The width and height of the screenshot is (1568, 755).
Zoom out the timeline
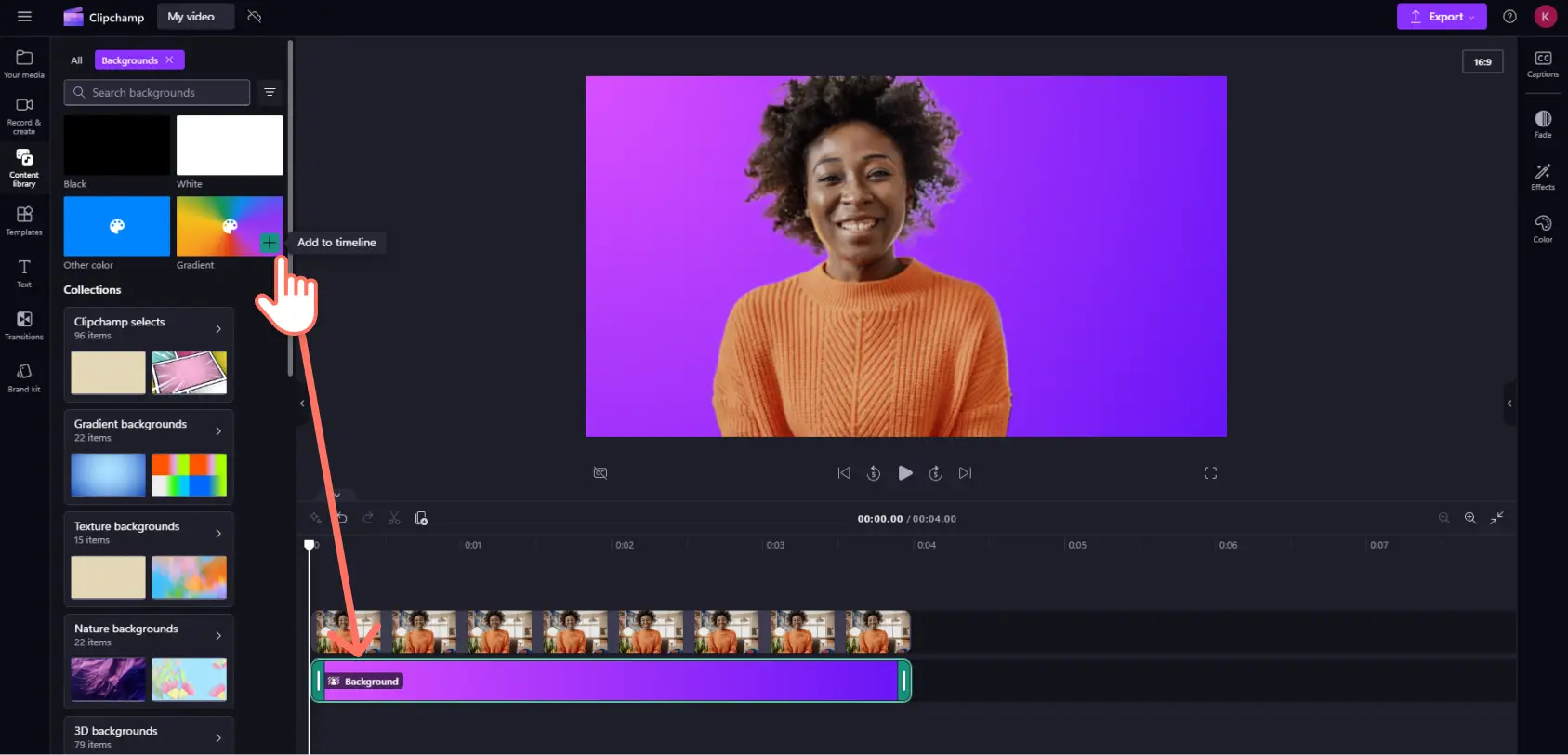coord(1443,518)
